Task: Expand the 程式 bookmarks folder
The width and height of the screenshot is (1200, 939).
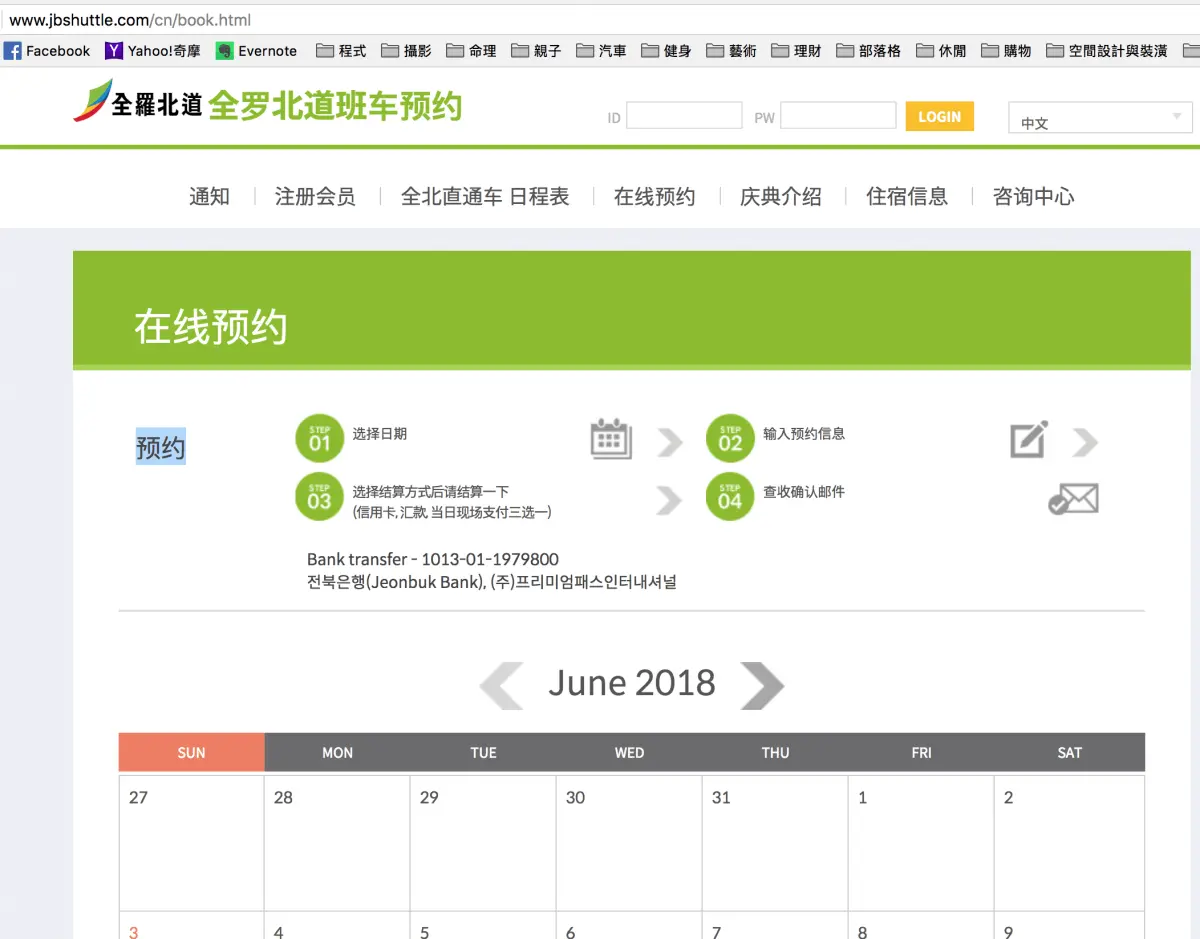Action: tap(341, 51)
